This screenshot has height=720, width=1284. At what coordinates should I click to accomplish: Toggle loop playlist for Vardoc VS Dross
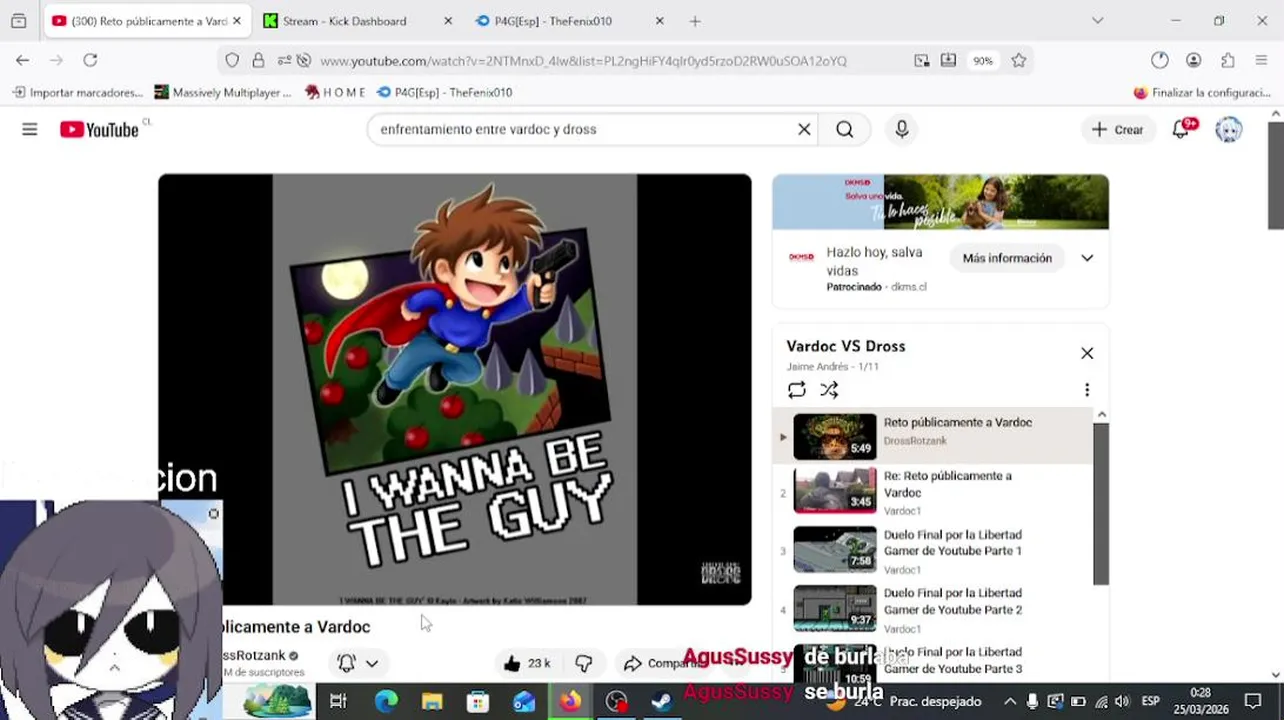point(797,390)
